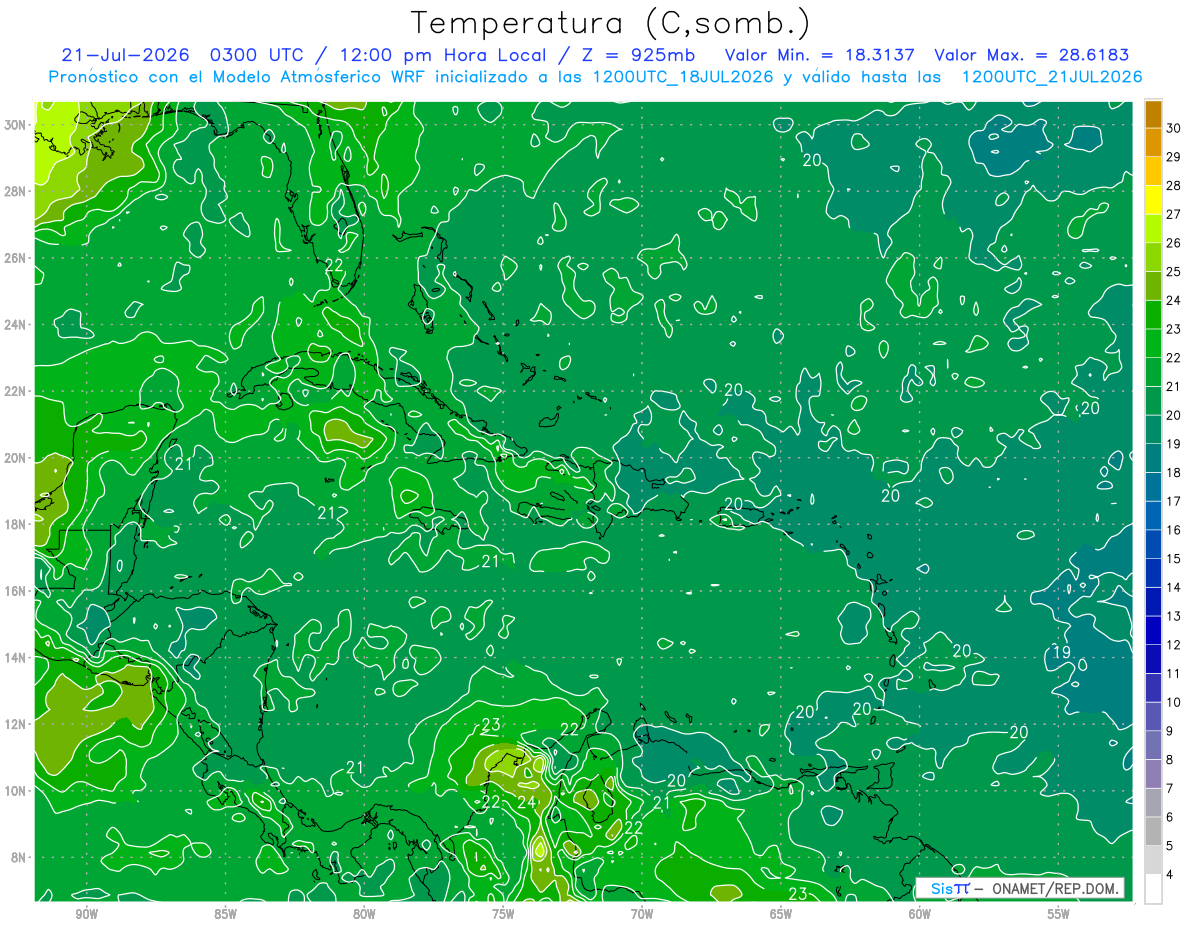Click the colorbar scale label '29'
The height and width of the screenshot is (927, 1200).
1173,157
